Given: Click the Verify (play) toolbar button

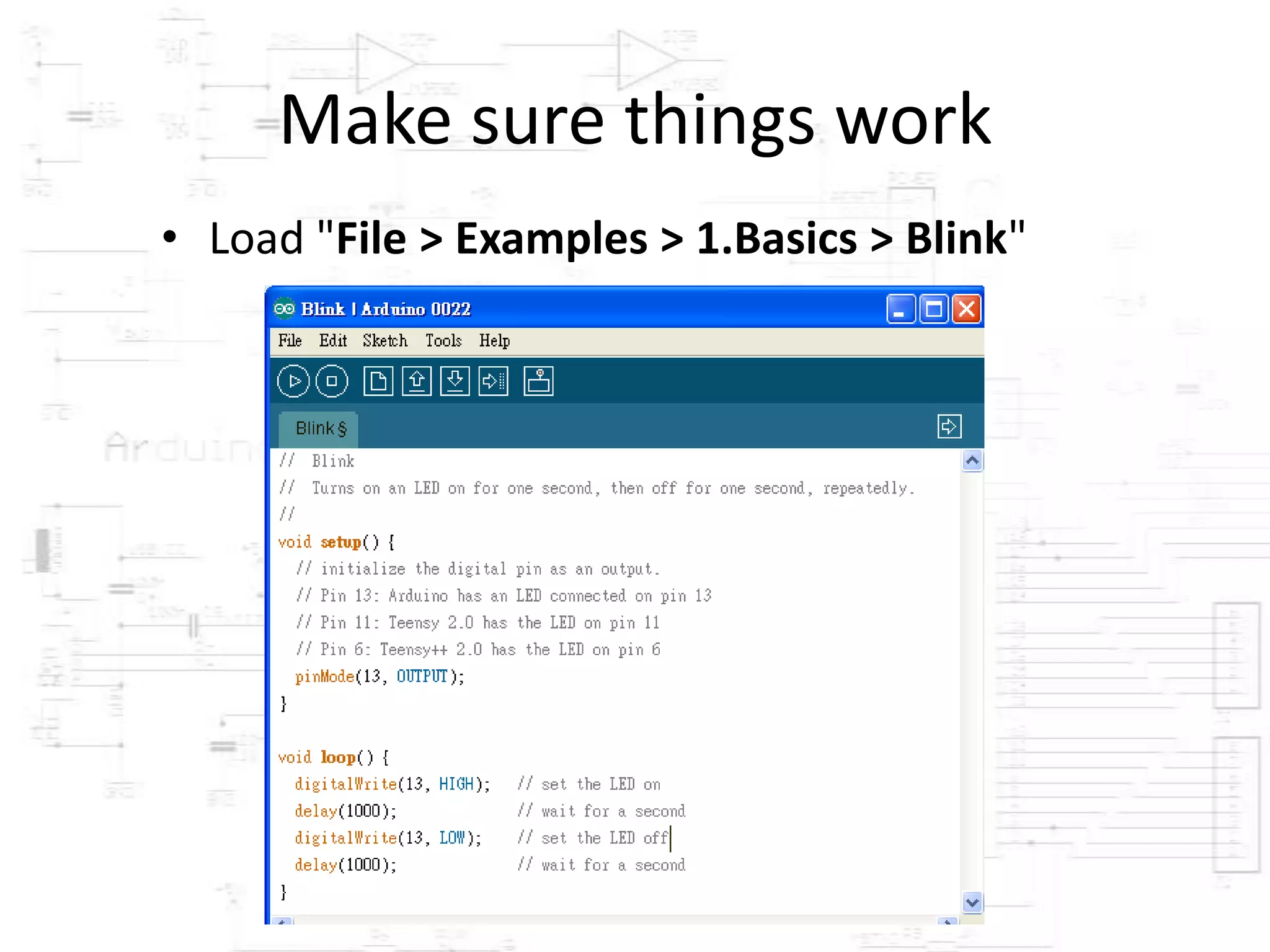Looking at the screenshot, I should tap(293, 381).
